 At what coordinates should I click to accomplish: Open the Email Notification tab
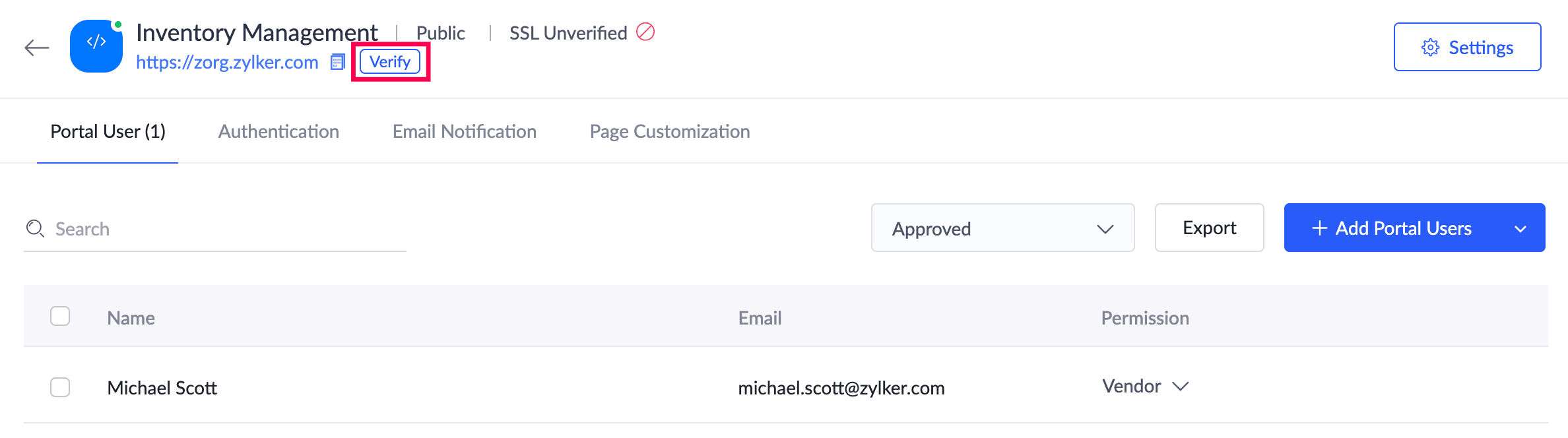click(464, 132)
